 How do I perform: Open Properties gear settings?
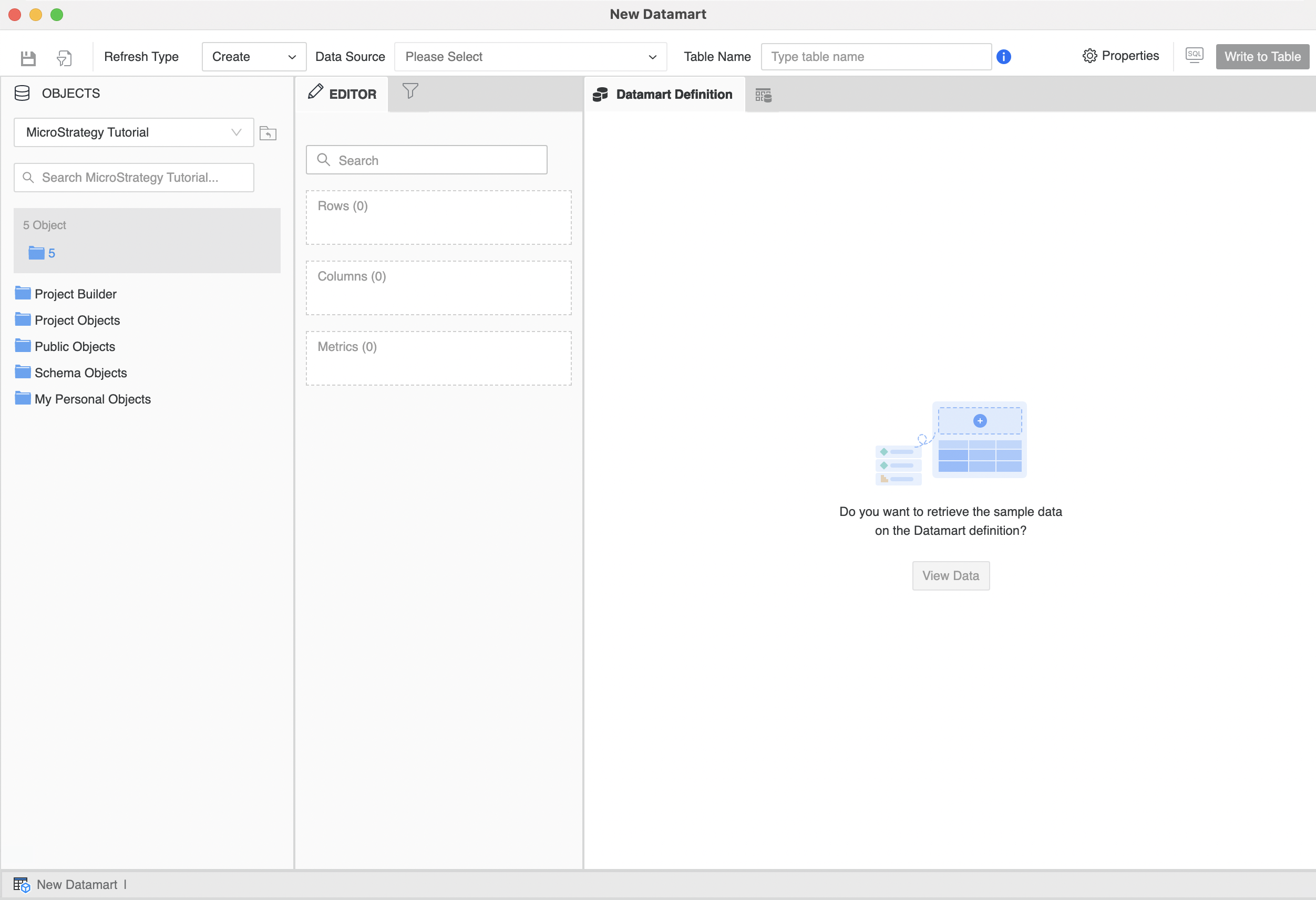[x=1120, y=56]
